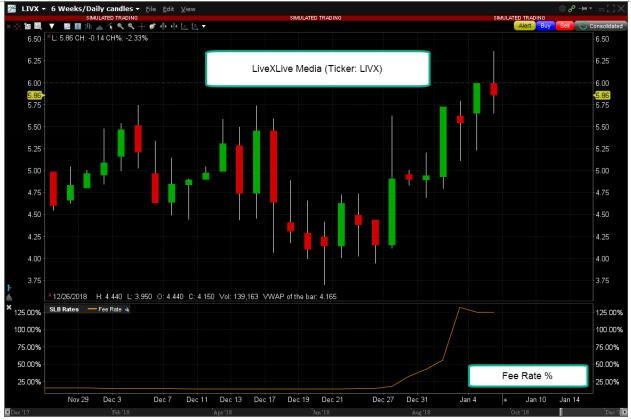631x420 pixels.
Task: Click the SLB Rates panel label
Action: point(64,309)
